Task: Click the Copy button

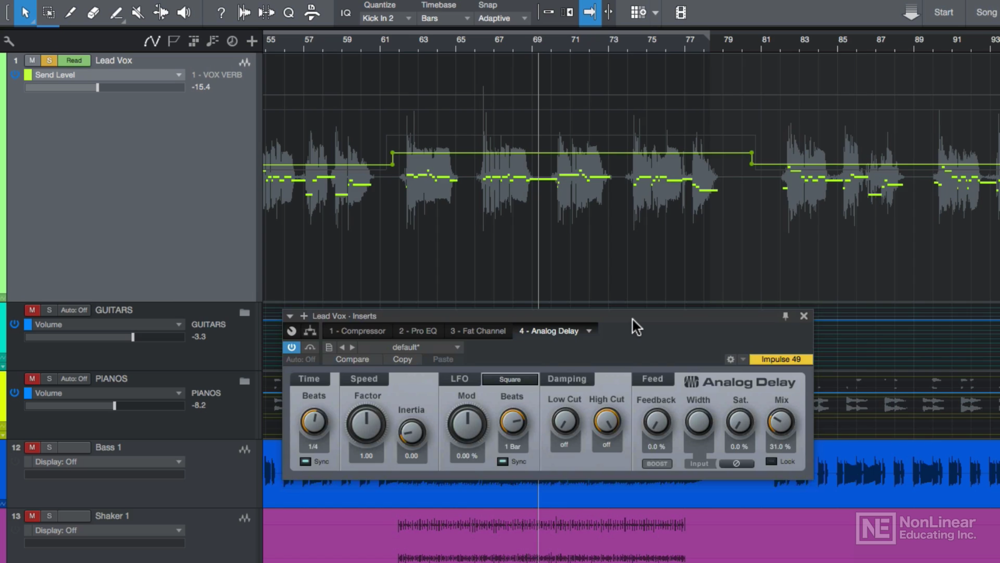Action: 402,359
